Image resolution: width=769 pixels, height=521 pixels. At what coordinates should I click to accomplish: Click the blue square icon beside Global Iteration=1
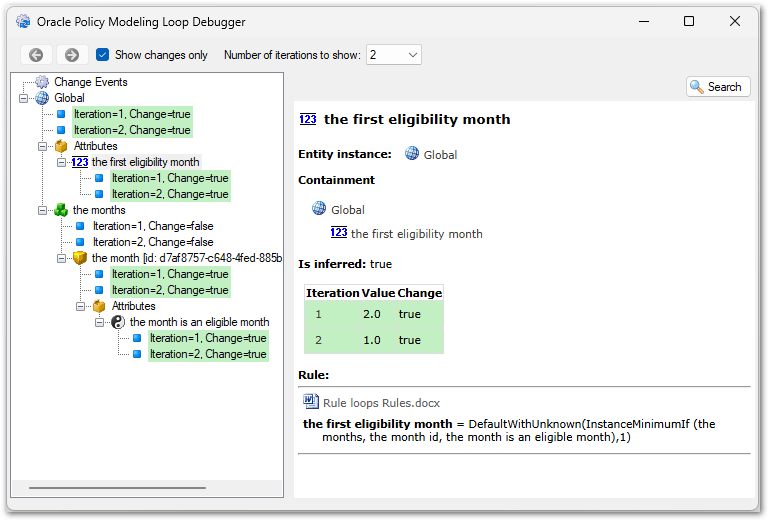coord(61,114)
